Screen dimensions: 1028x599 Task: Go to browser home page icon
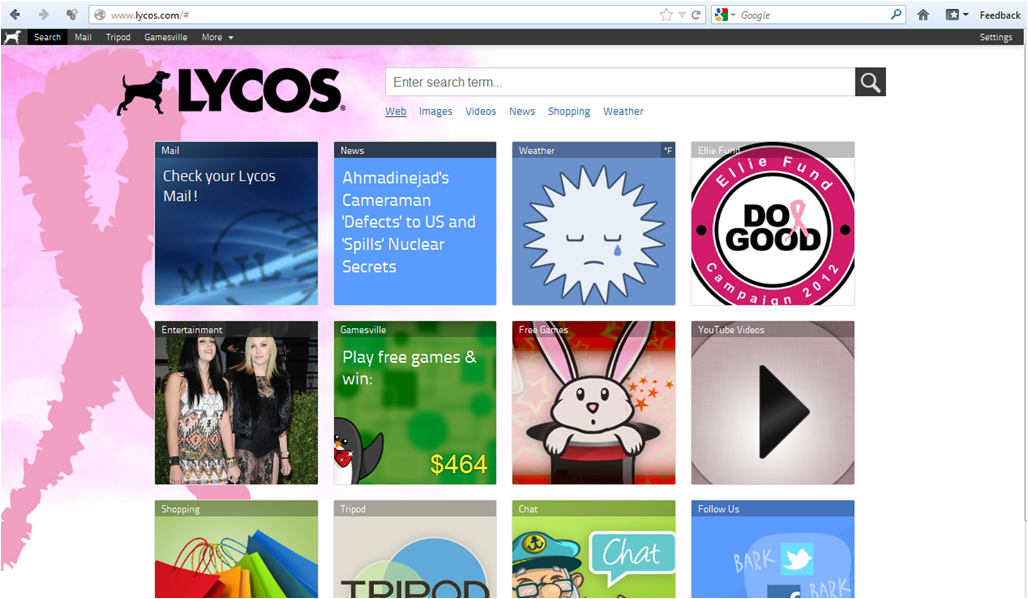pyautogui.click(x=923, y=14)
